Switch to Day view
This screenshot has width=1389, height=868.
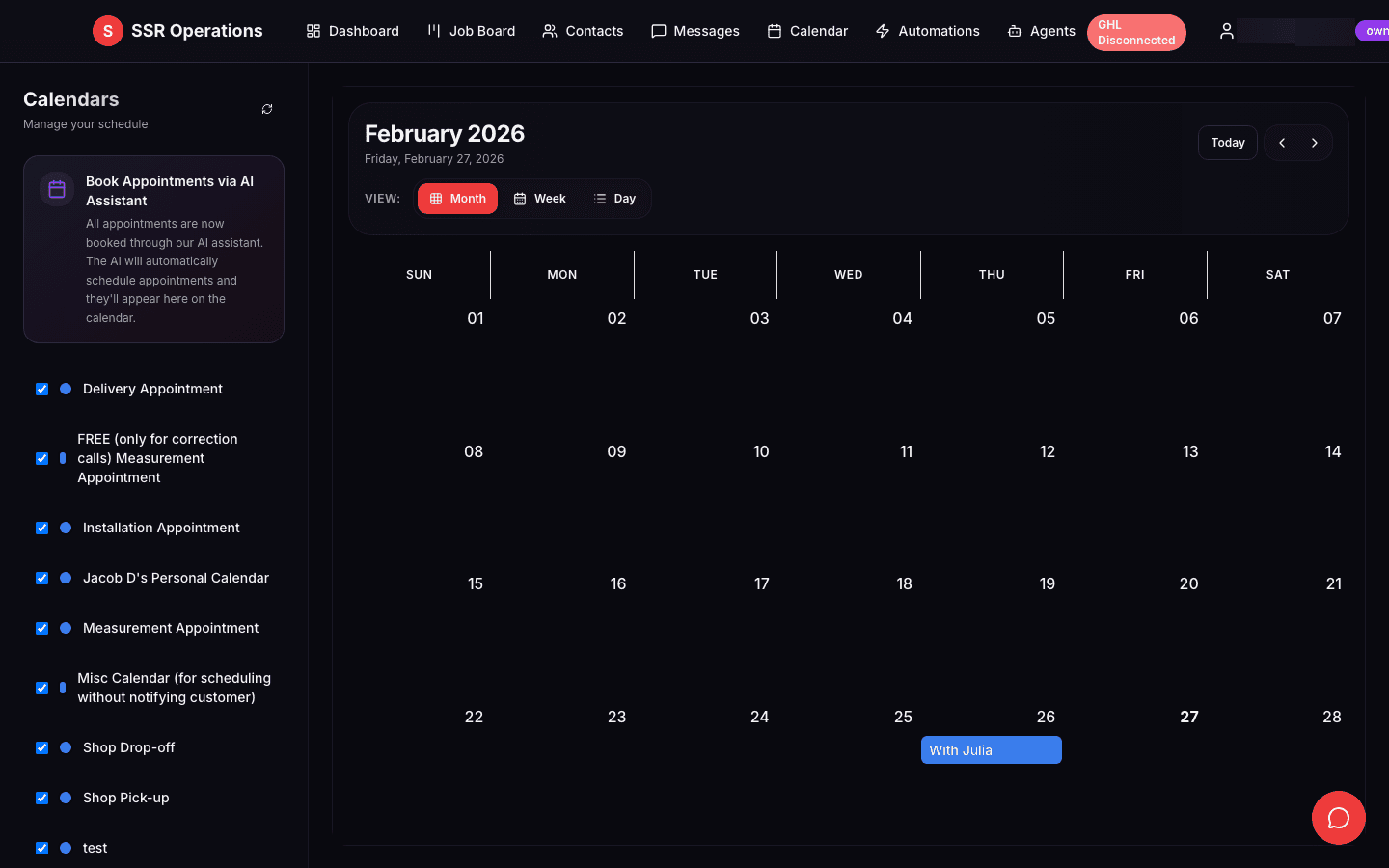(x=614, y=198)
